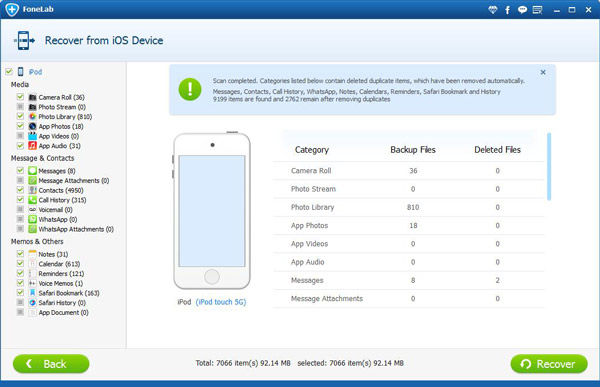Uncheck the Call History checkbox
600x387 pixels.
pos(20,199)
